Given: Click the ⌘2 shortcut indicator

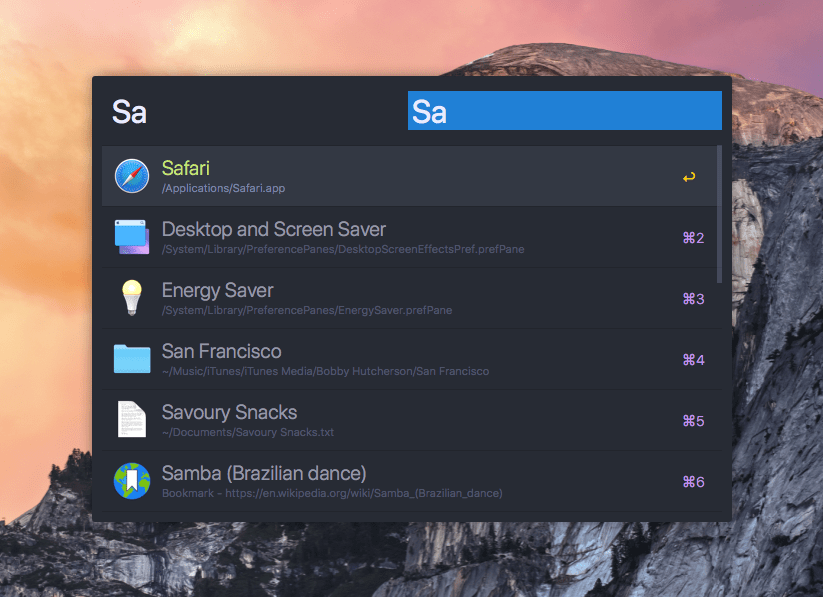Looking at the screenshot, I should (693, 238).
